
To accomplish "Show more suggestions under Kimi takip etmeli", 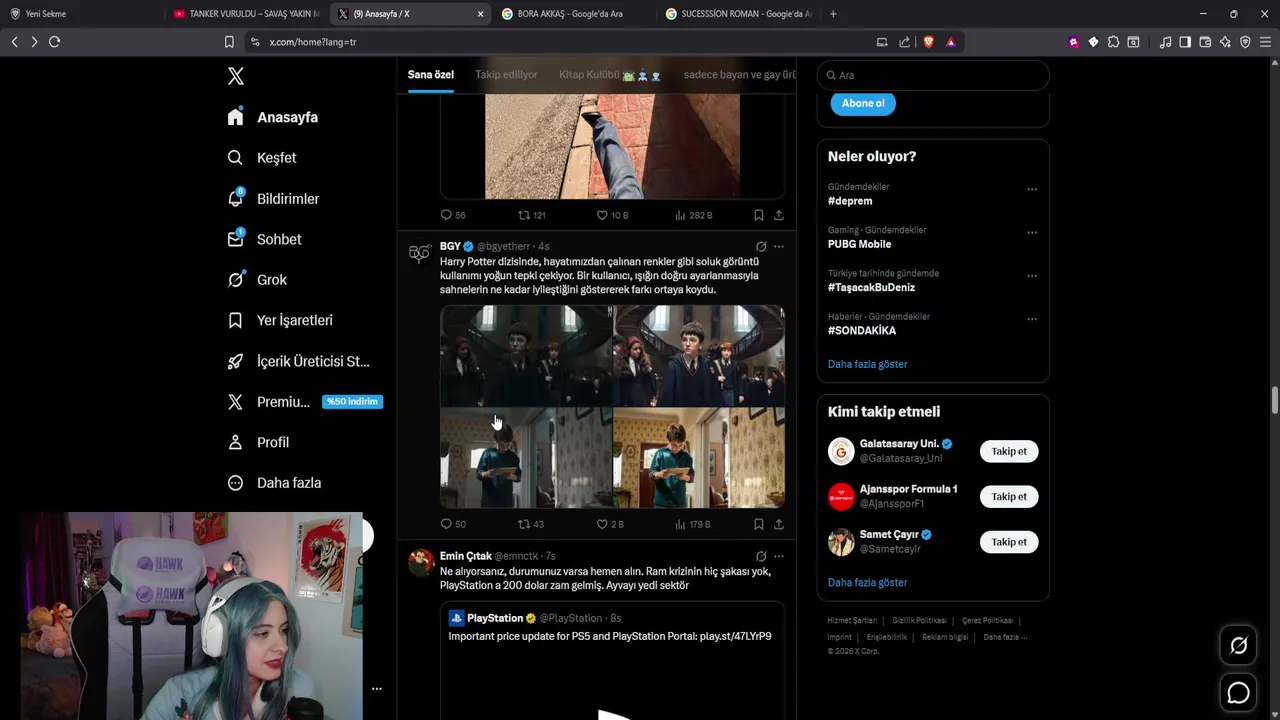I will (x=867, y=582).
